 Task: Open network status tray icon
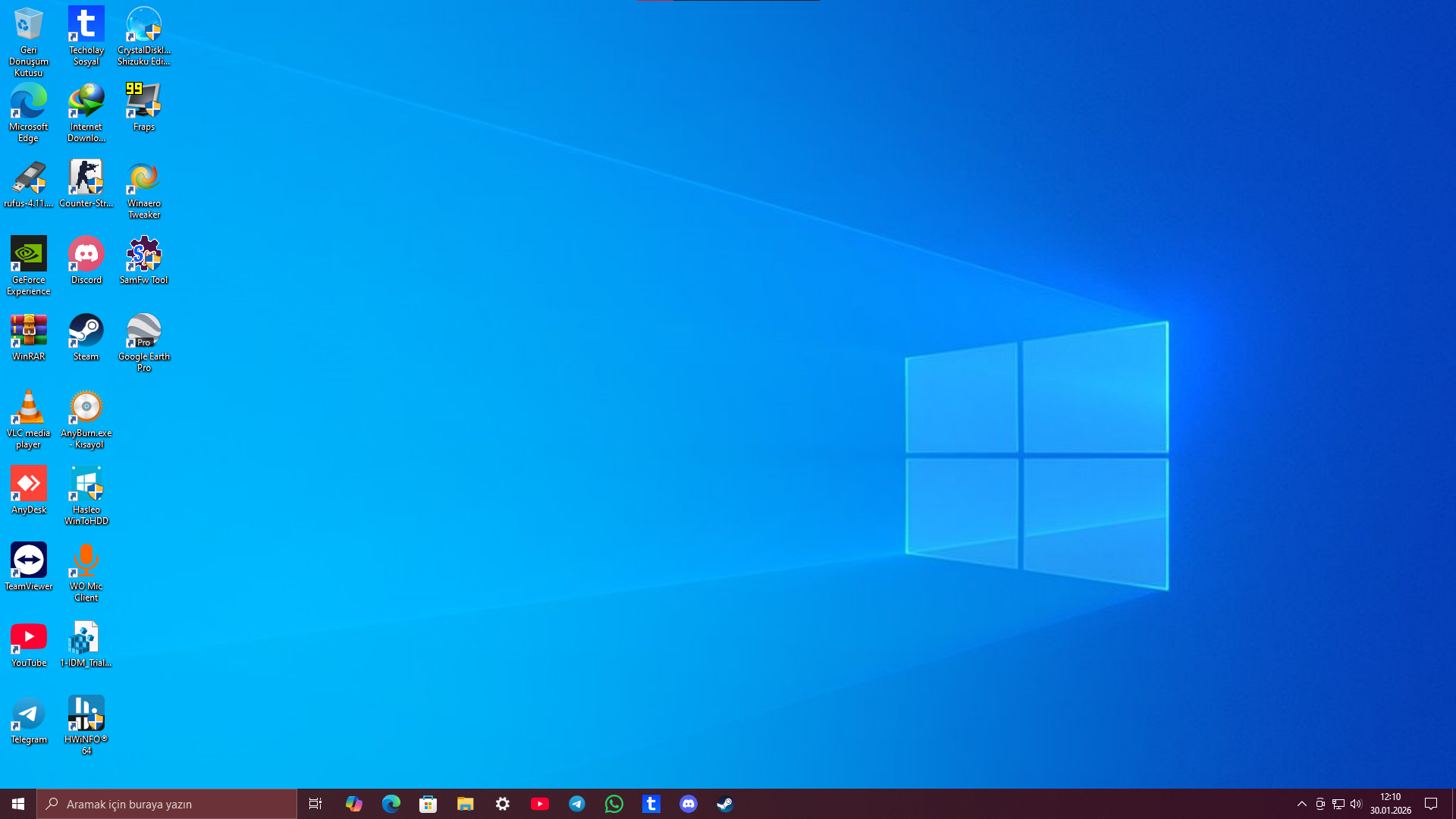[1338, 804]
